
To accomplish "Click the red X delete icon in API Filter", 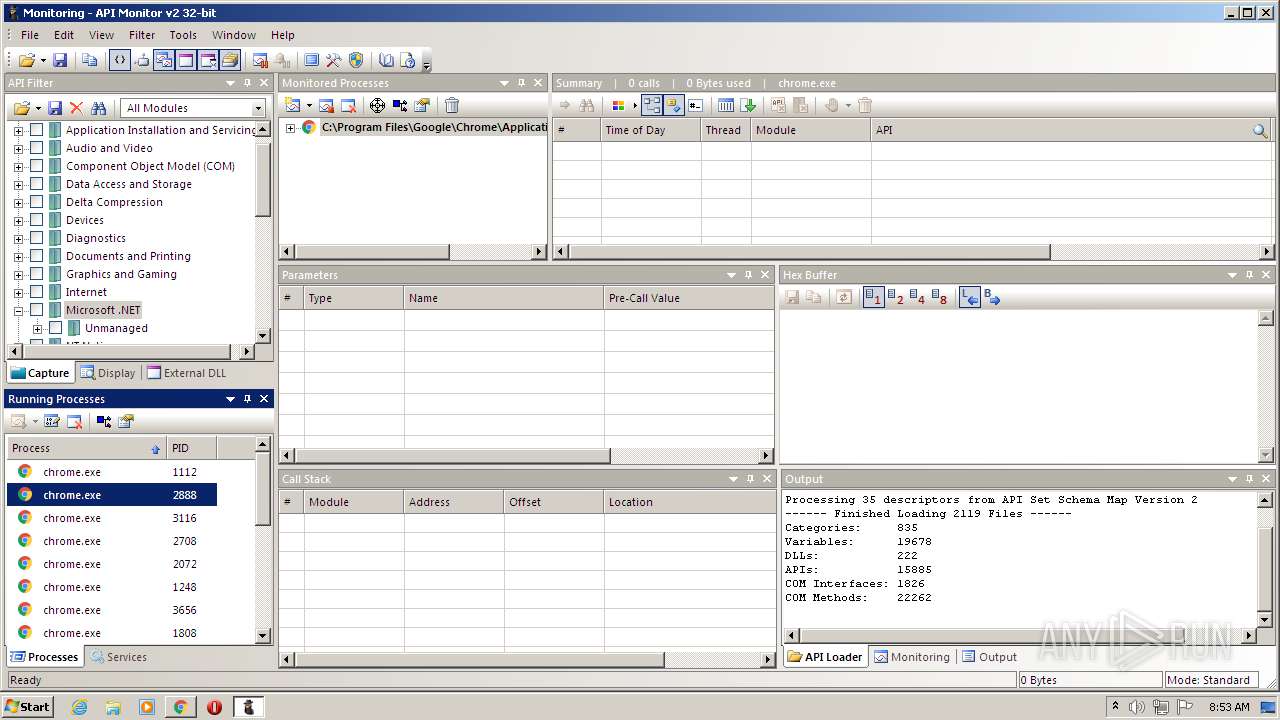I will [x=76, y=108].
